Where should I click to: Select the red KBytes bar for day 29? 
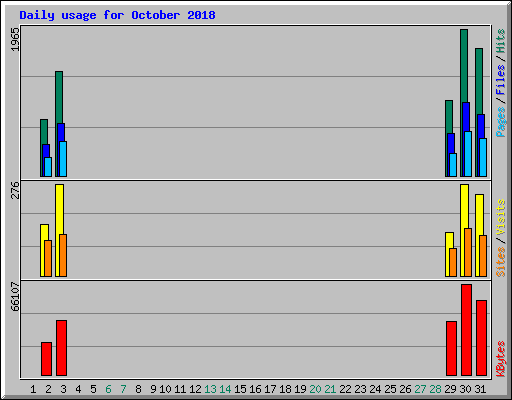(x=452, y=349)
